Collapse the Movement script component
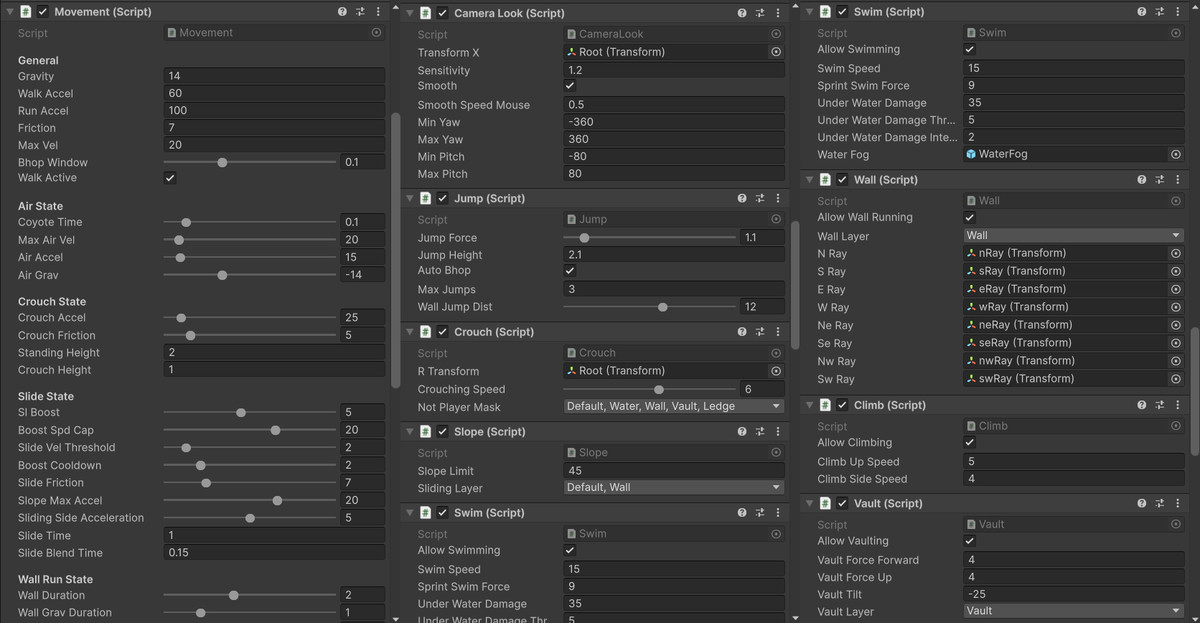The height and width of the screenshot is (623, 1200). [x=10, y=12]
